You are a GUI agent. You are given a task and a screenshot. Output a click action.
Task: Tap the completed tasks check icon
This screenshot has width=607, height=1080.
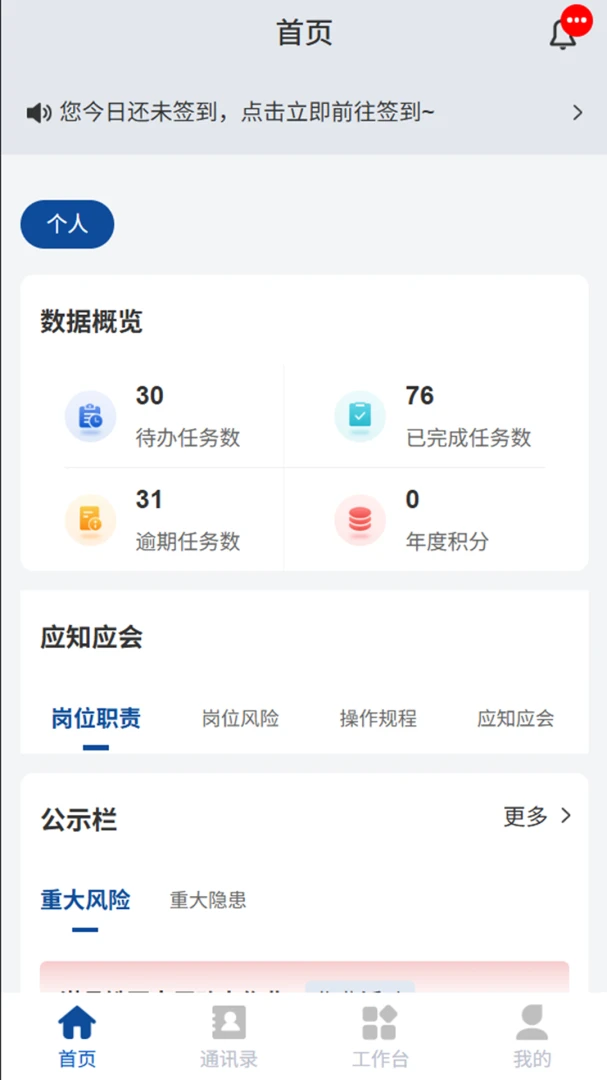click(x=360, y=416)
